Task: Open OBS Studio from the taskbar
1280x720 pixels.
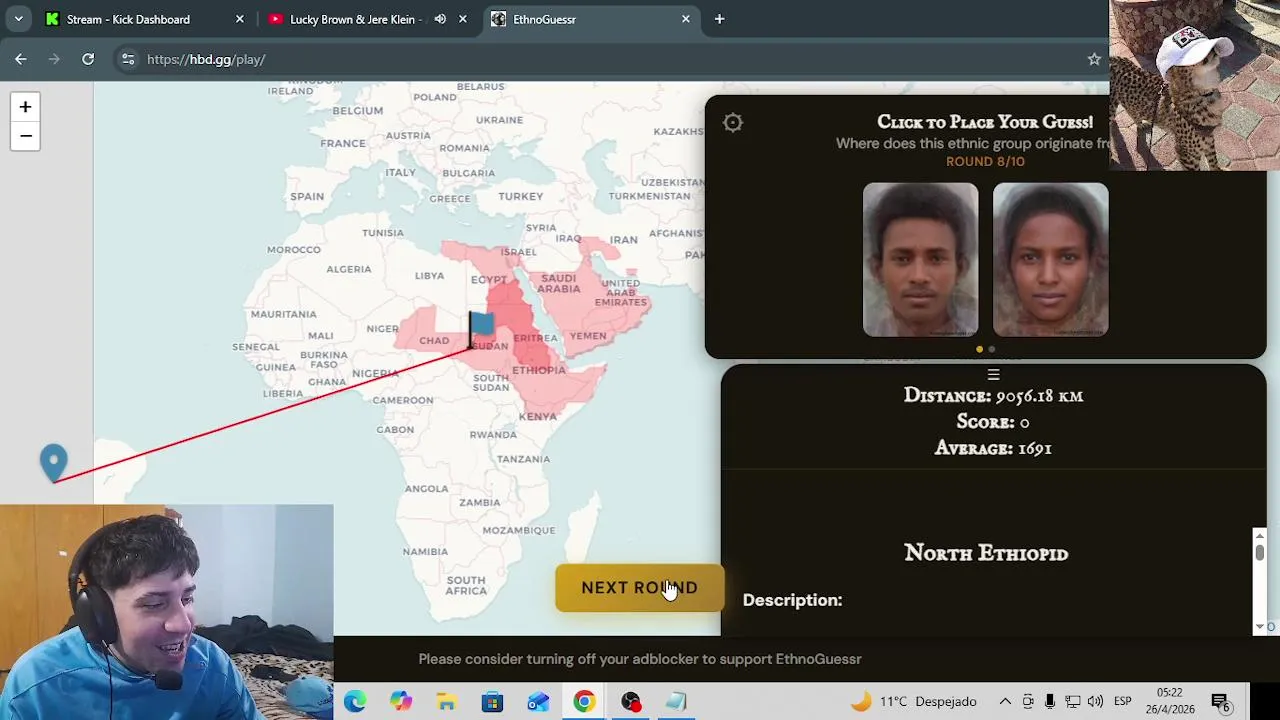Action: tap(630, 702)
